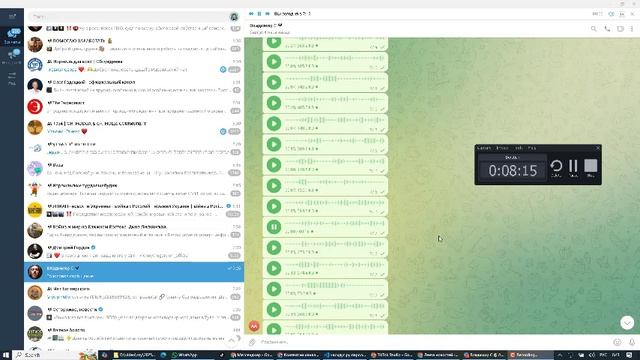This screenshot has width=640, height=360.
Task: Seek on the playing voice message waveform
Action: point(335,223)
